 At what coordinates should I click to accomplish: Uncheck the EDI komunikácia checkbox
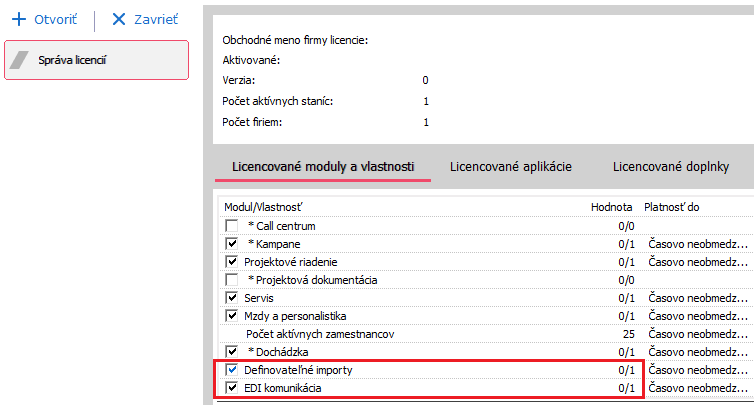232,388
